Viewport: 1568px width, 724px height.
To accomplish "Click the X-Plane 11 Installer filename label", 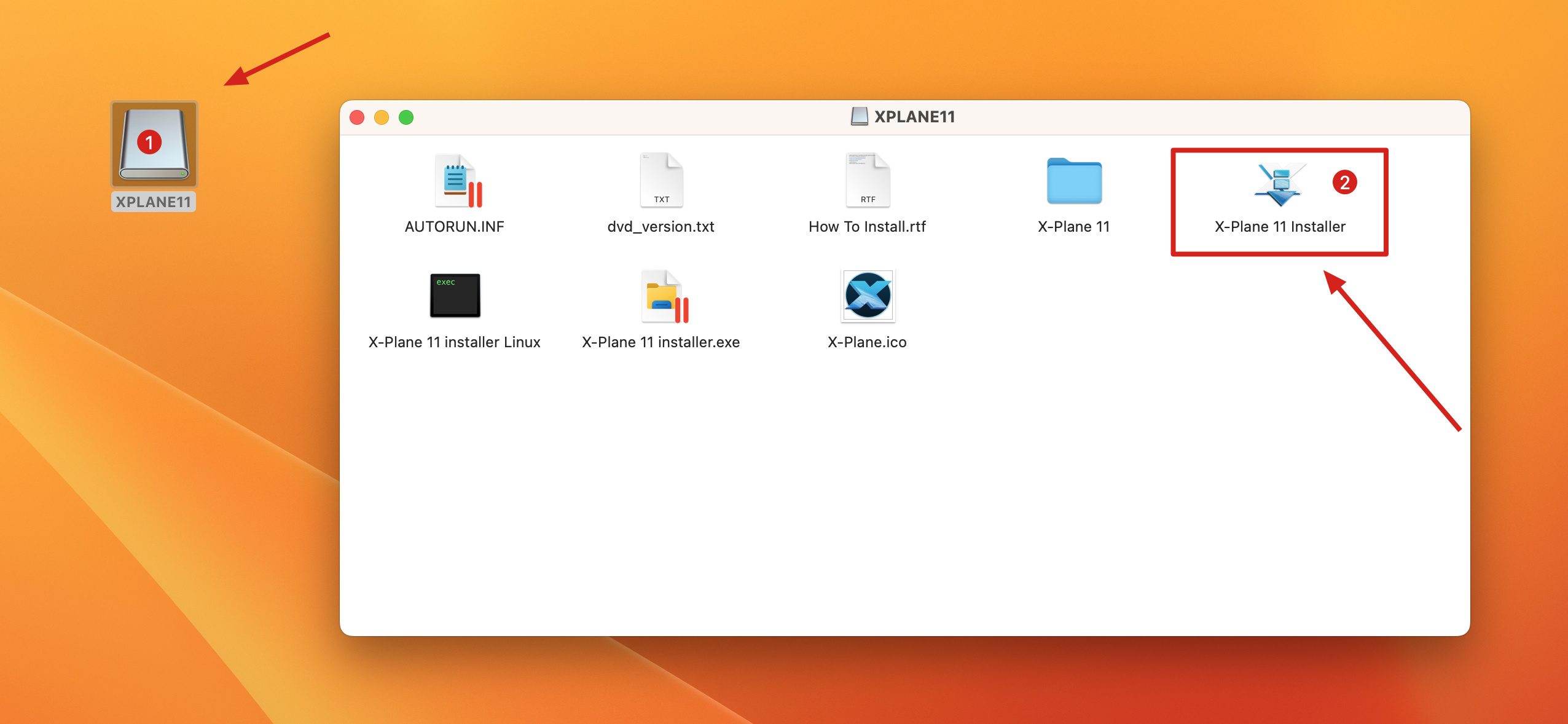I will click(1280, 227).
